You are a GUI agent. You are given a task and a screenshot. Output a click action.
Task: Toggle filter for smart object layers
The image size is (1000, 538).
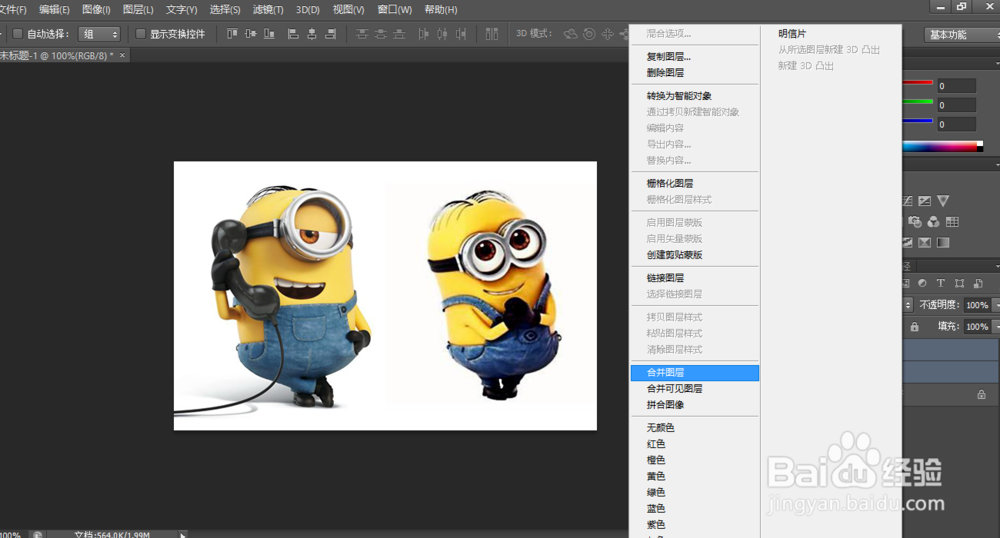pos(978,283)
